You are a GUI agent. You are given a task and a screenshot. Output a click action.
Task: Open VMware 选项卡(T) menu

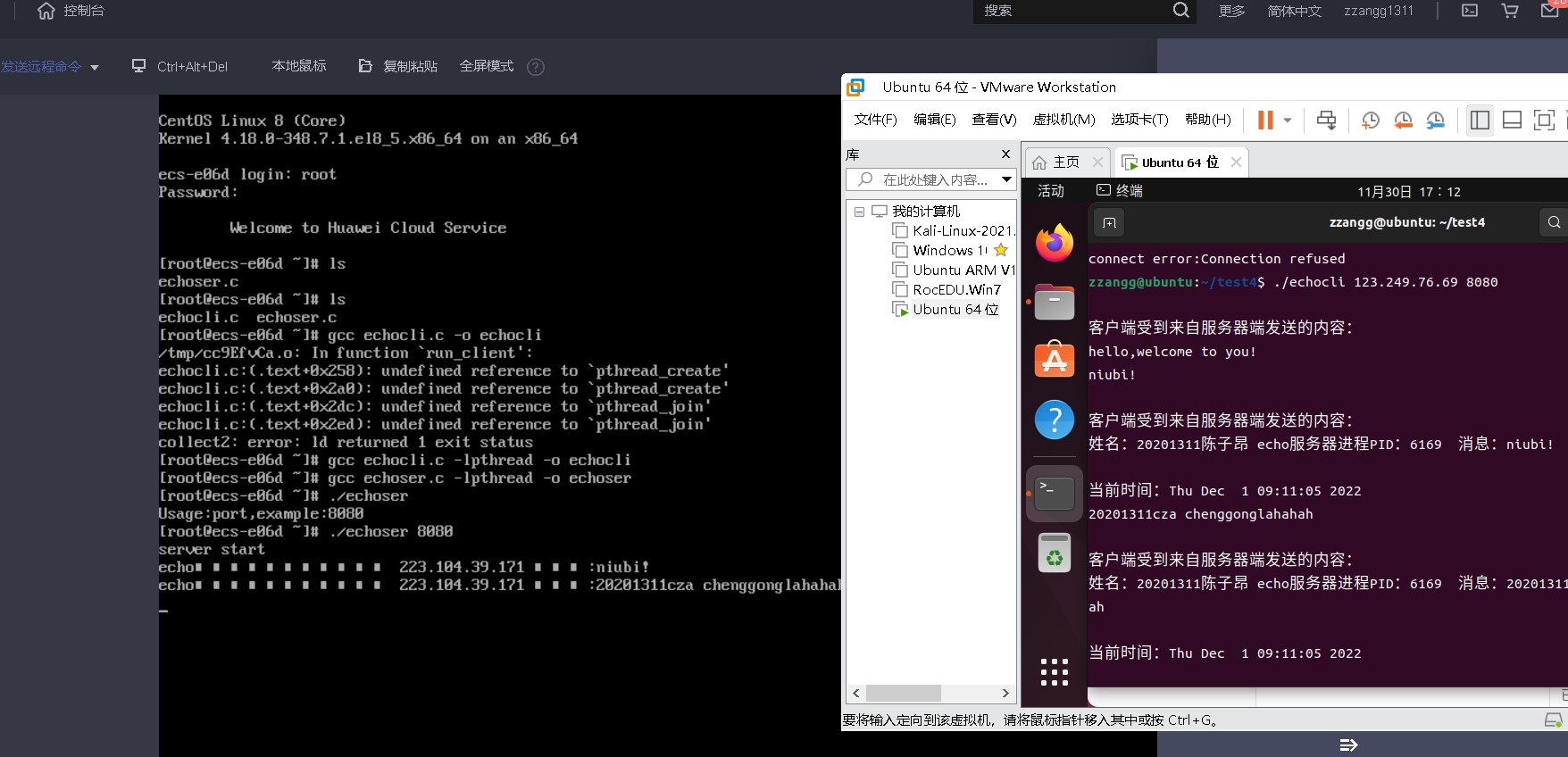pos(1139,120)
